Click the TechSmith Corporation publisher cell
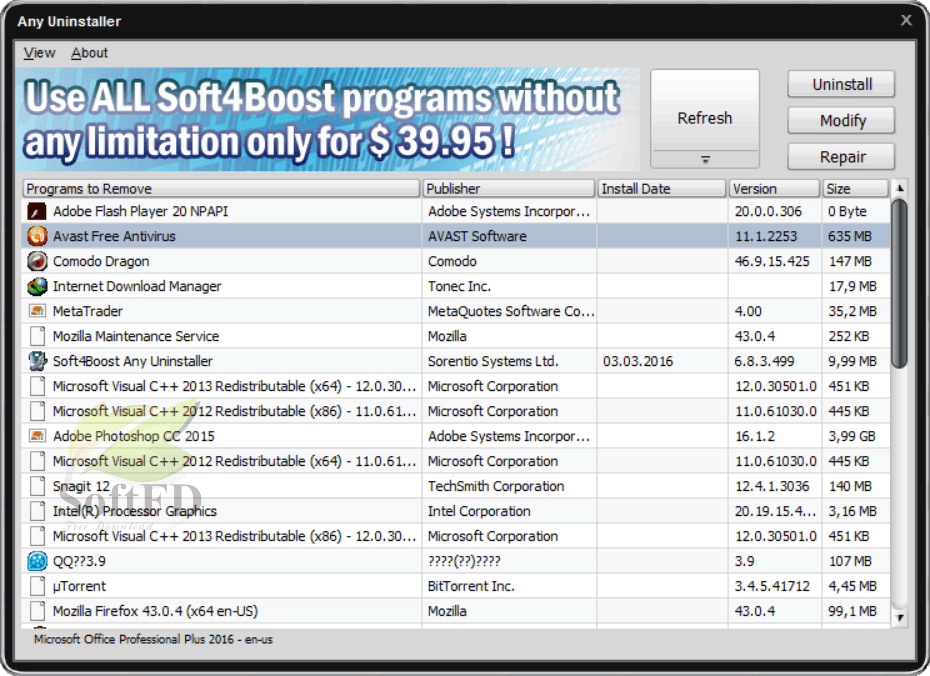This screenshot has height=676, width=930. coord(509,486)
